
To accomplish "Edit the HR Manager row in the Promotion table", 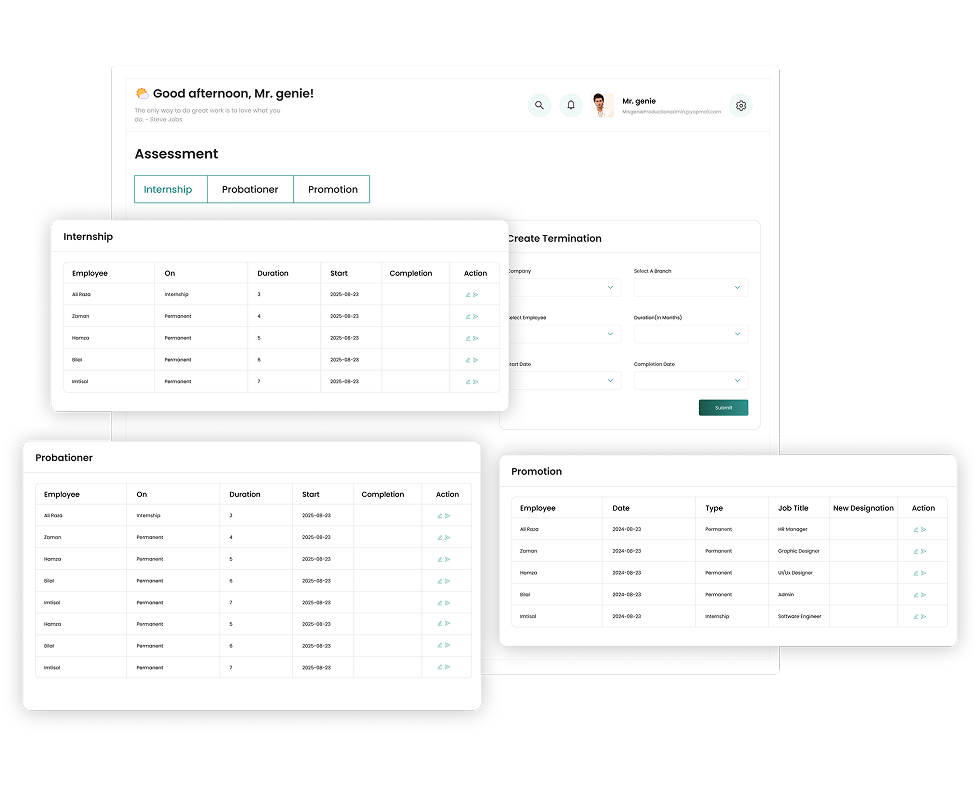I will 916,530.
